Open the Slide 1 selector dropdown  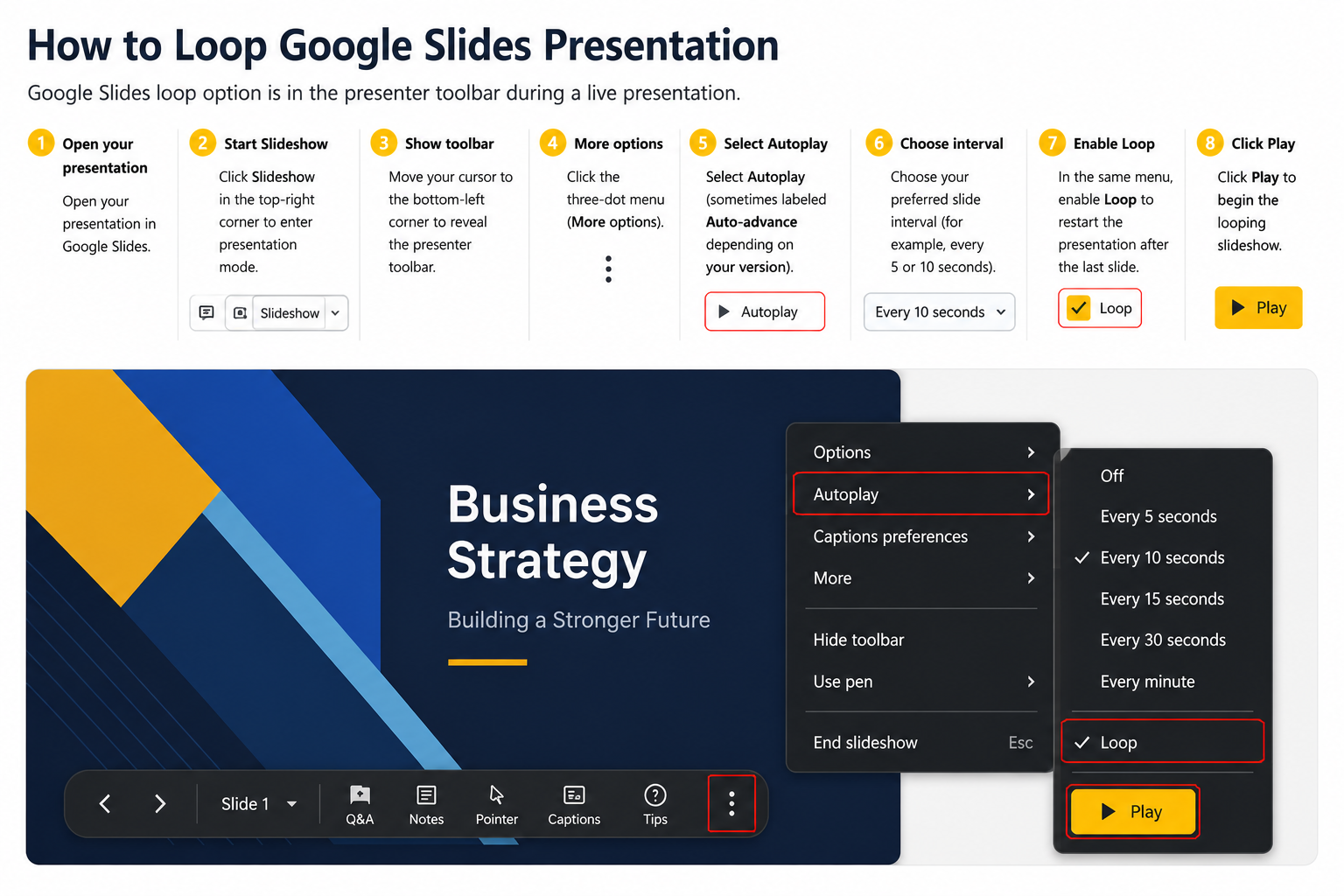pos(259,803)
